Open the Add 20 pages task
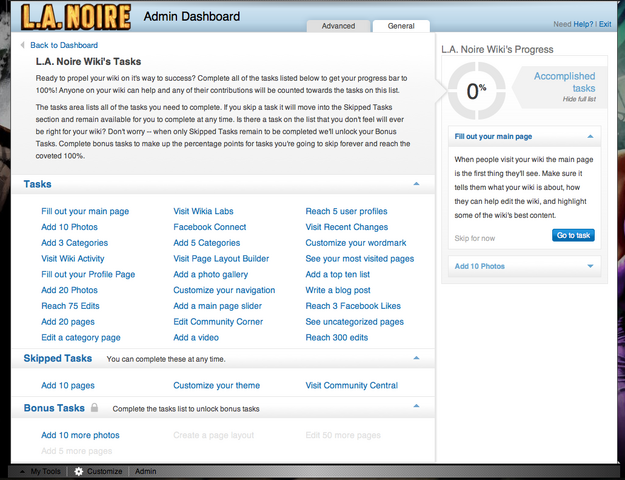Image resolution: width=625 pixels, height=480 pixels. [68, 322]
